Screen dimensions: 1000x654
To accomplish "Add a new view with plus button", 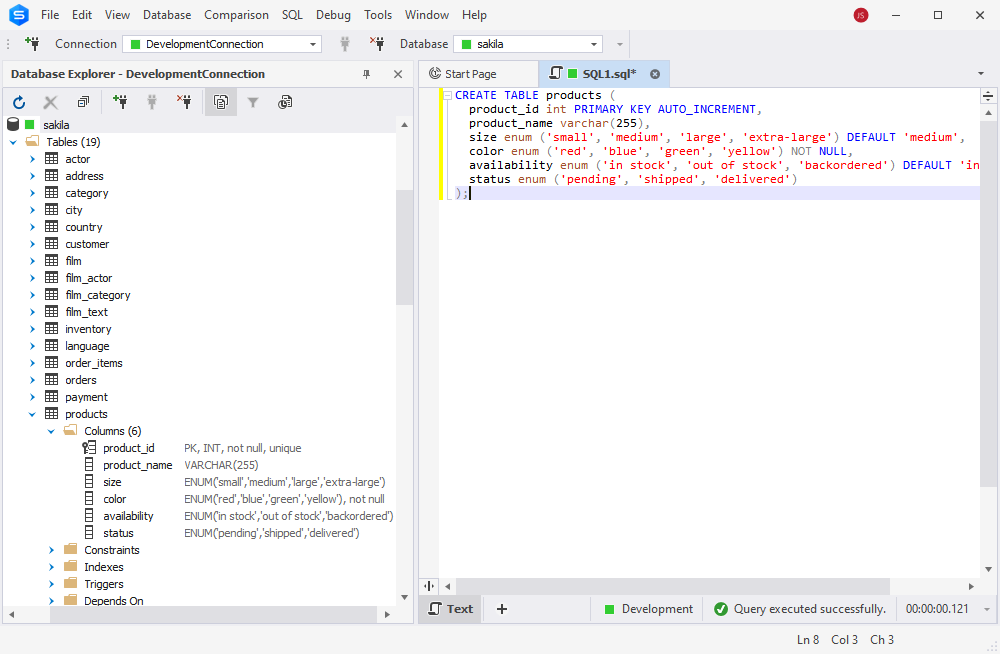I will [x=502, y=609].
